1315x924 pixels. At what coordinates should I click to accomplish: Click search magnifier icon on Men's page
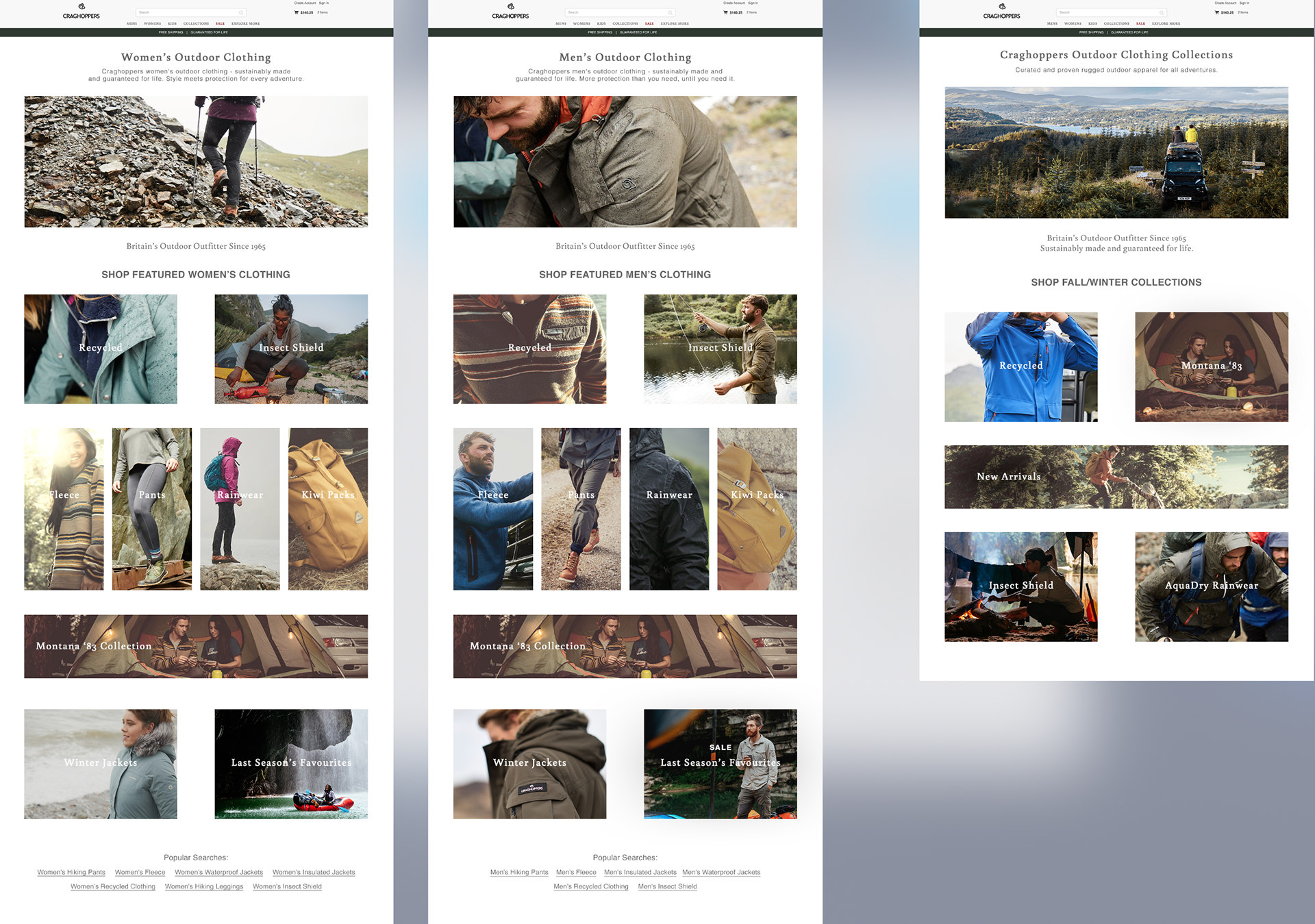tap(670, 12)
